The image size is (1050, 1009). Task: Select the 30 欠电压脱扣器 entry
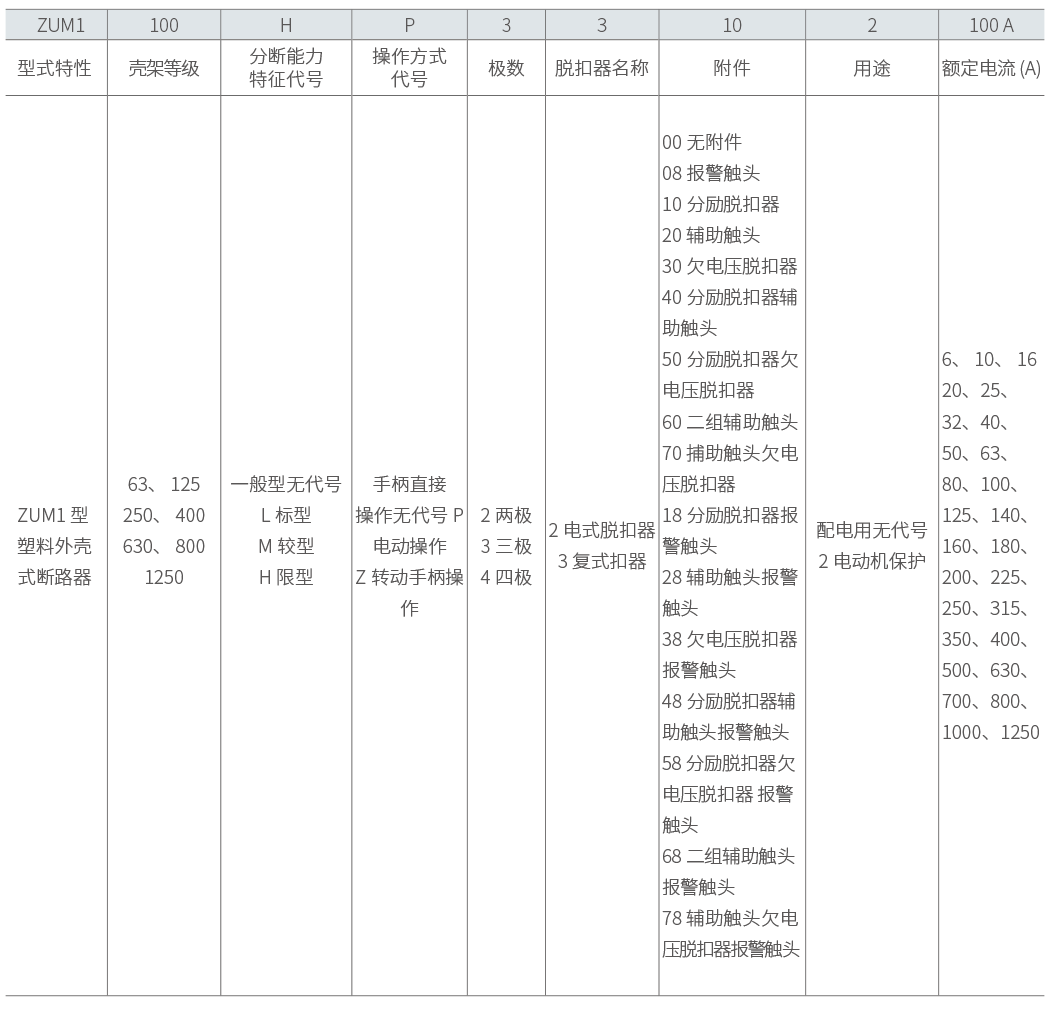tap(730, 266)
